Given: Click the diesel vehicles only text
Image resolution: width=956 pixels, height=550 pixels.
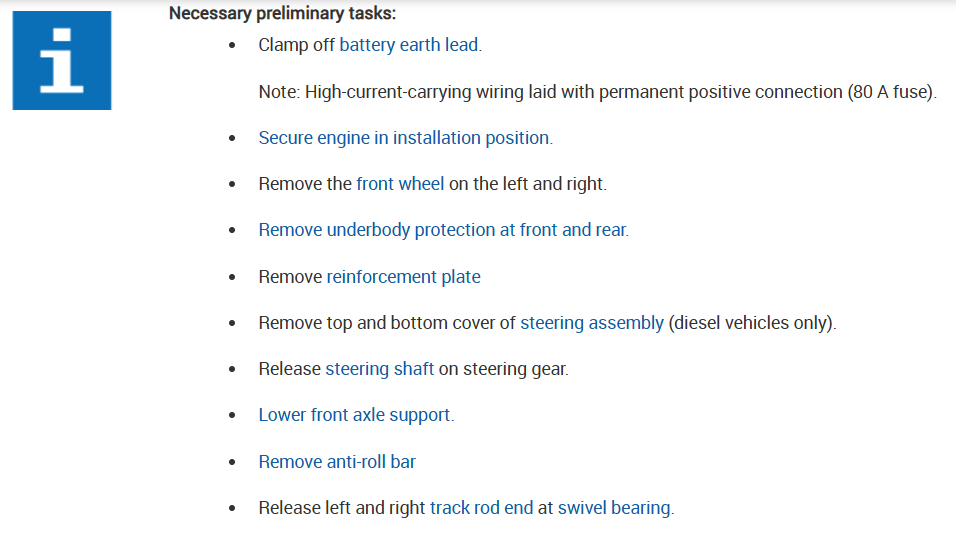Looking at the screenshot, I should [x=752, y=323].
